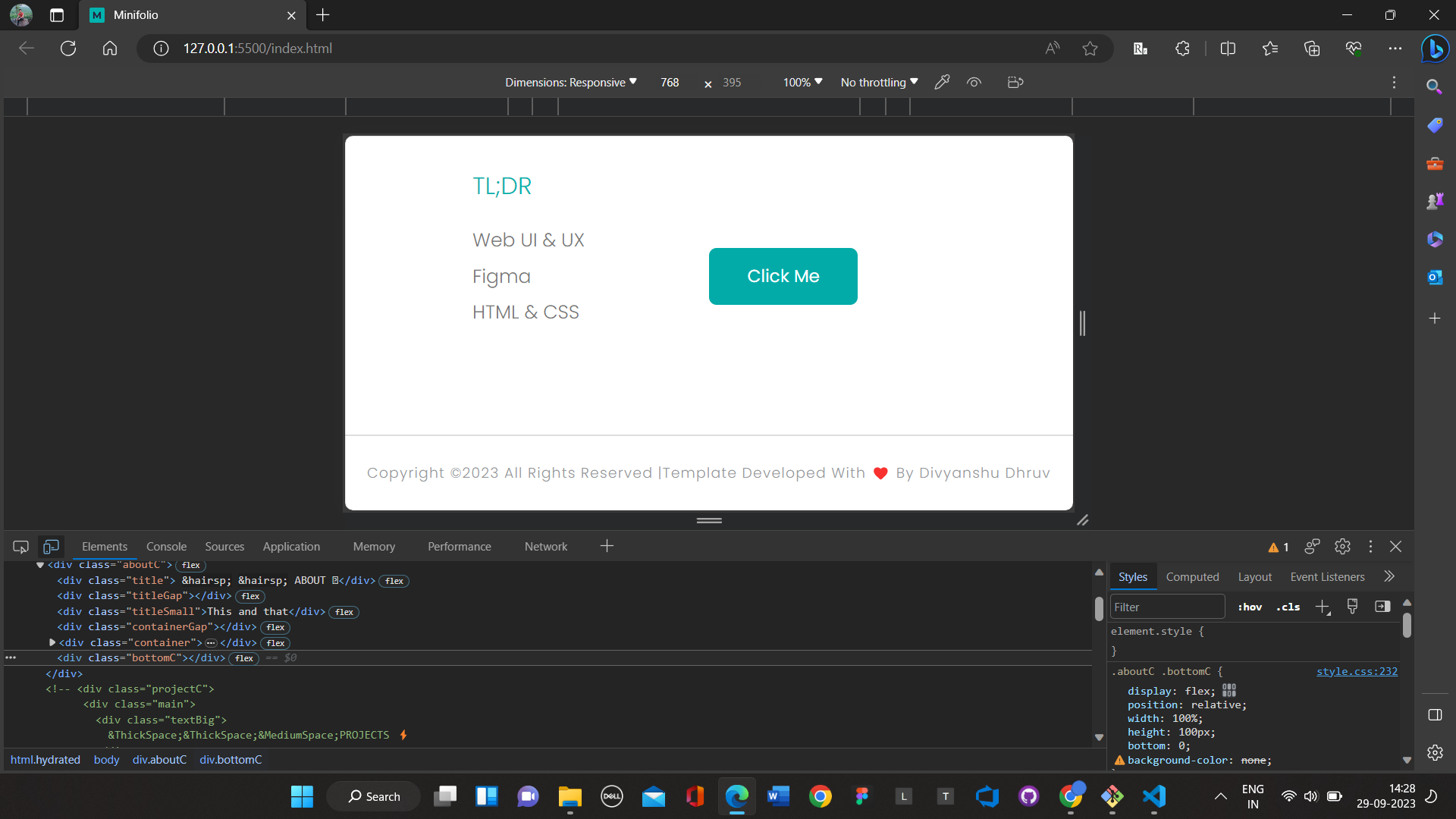This screenshot has height=819, width=1456.
Task: Toggle split screen icon in toolbar
Action: [x=1228, y=49]
